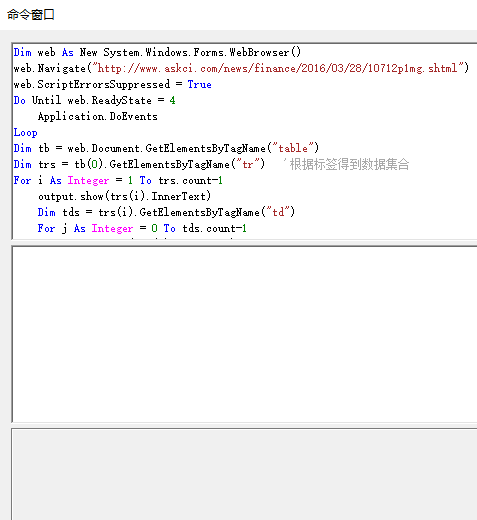Click the 'output.show(trs(i).InnerText)' line
Viewport: 477px width, 520px height.
(x=124, y=196)
